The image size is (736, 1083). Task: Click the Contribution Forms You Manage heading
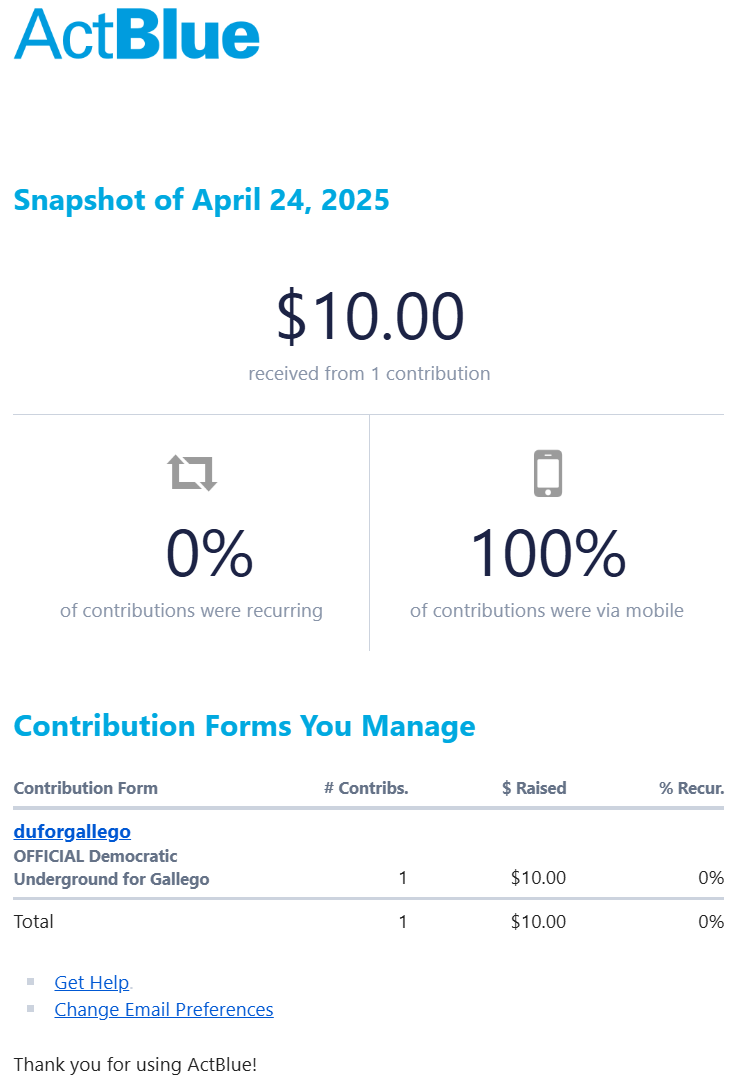click(244, 726)
